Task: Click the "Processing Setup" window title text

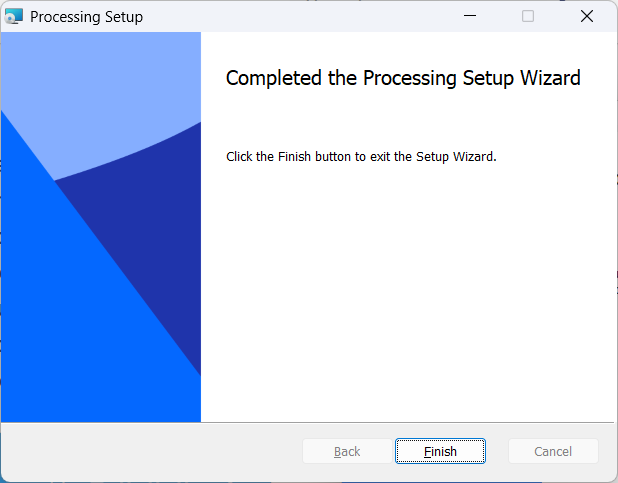Action: click(86, 17)
